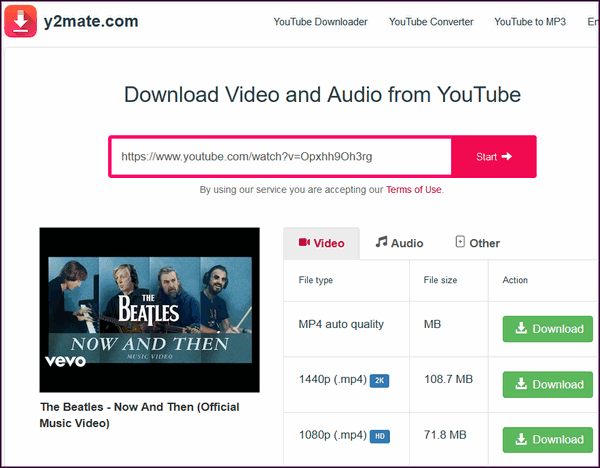Click the 'MB' size in the auto quality row
The width and height of the screenshot is (600, 468).
point(432,324)
